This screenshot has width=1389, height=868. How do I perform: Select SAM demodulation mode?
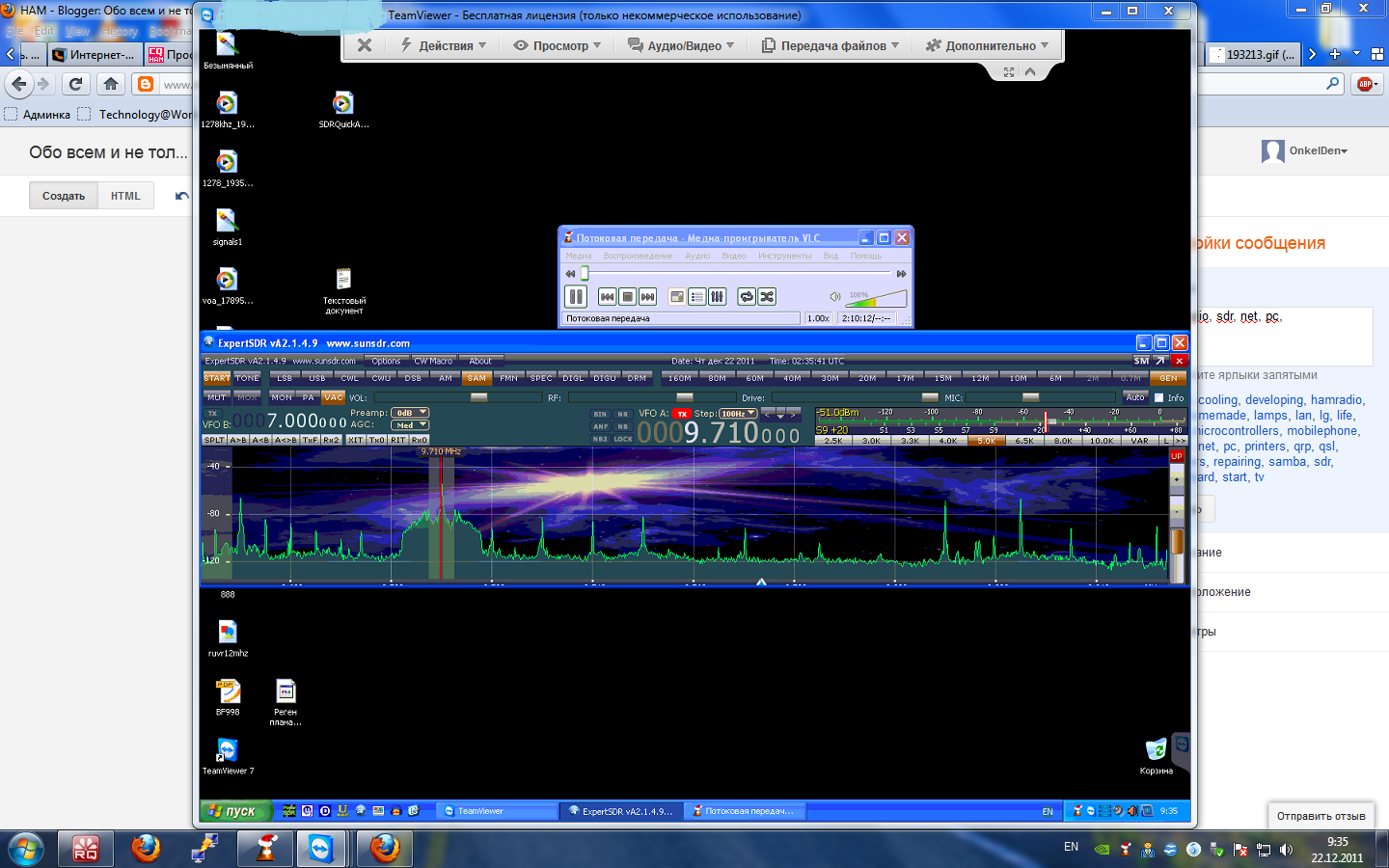coord(477,378)
